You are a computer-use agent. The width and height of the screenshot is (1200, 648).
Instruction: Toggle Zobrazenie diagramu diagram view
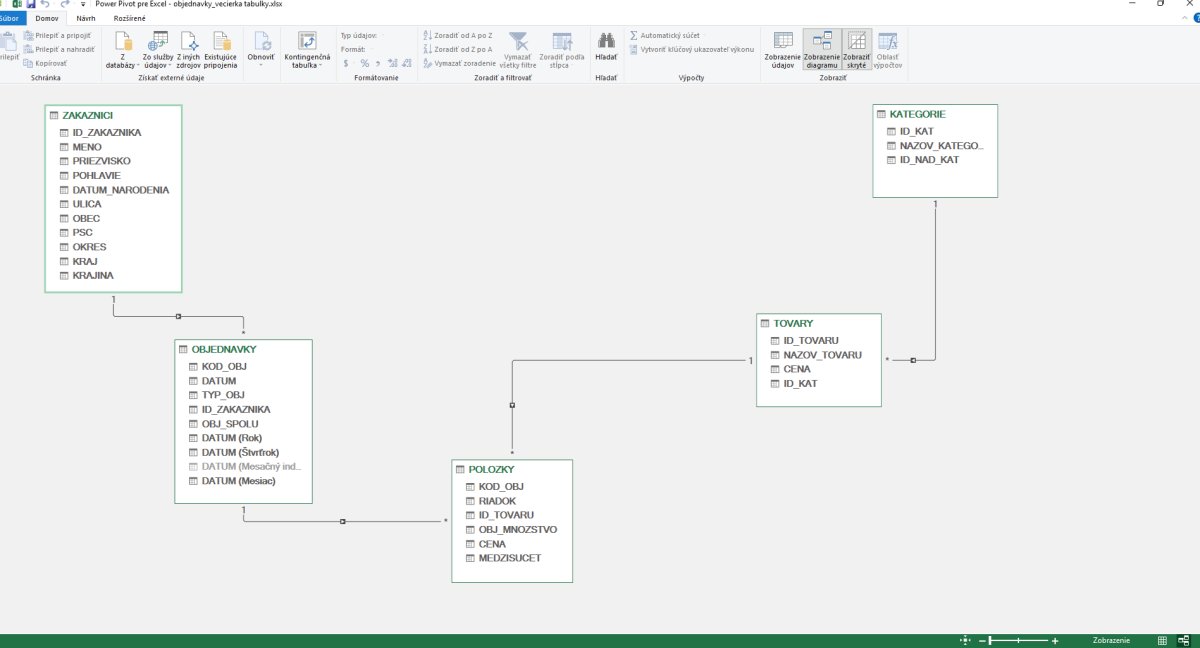click(x=823, y=49)
